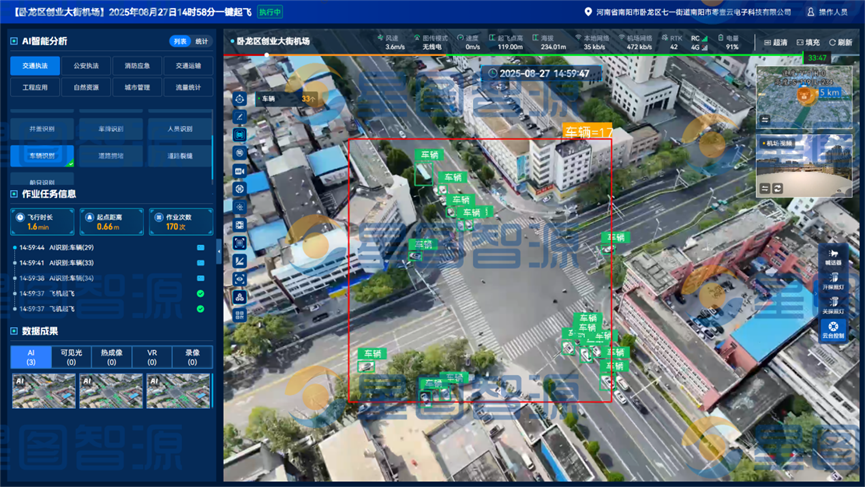Select the 流量统计 category tab
Image resolution: width=865 pixels, height=487 pixels.
click(188, 87)
